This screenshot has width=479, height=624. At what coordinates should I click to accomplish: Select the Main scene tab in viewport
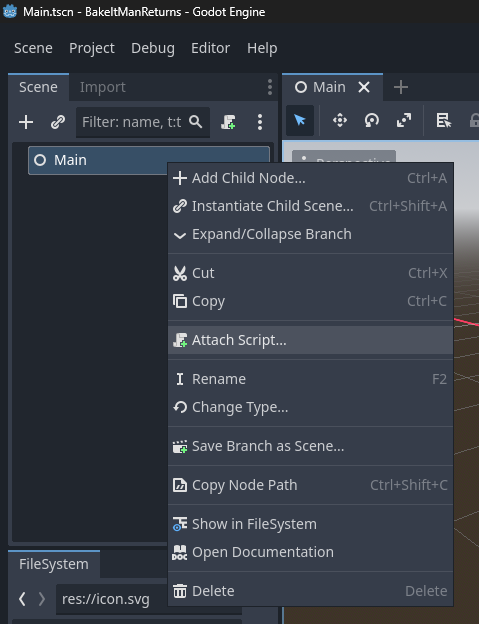(x=332, y=87)
